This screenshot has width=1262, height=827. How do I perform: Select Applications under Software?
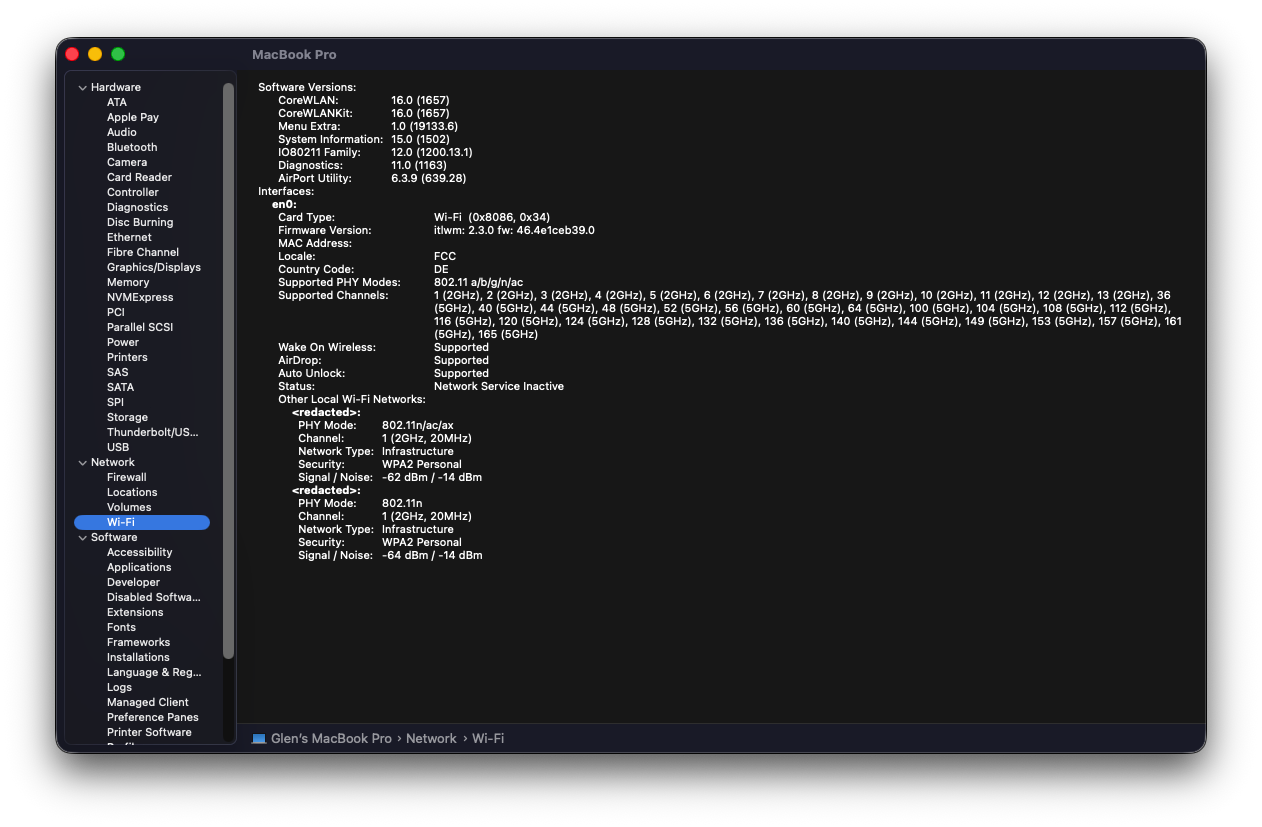point(139,567)
